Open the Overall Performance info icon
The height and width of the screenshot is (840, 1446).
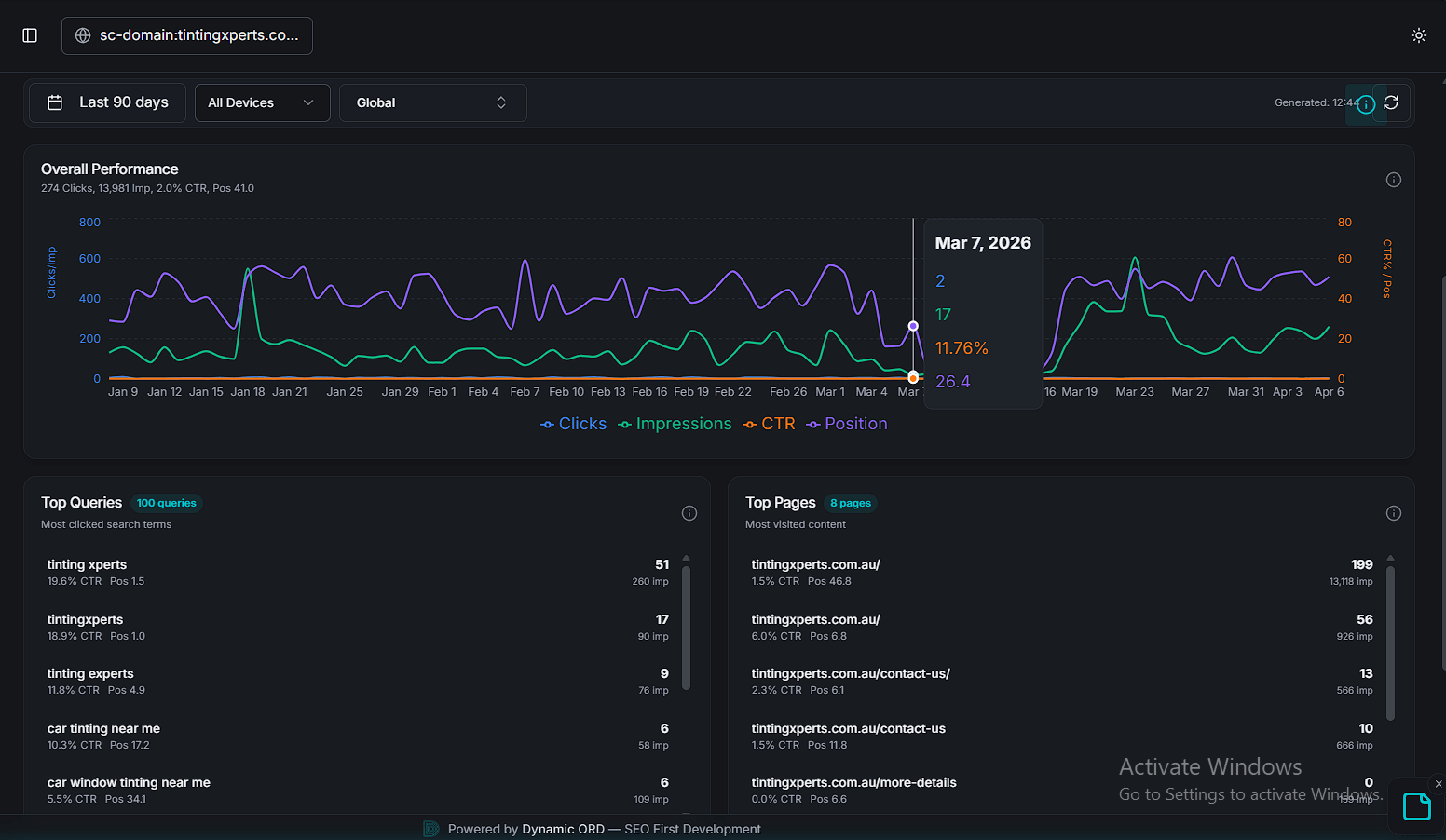[1393, 179]
